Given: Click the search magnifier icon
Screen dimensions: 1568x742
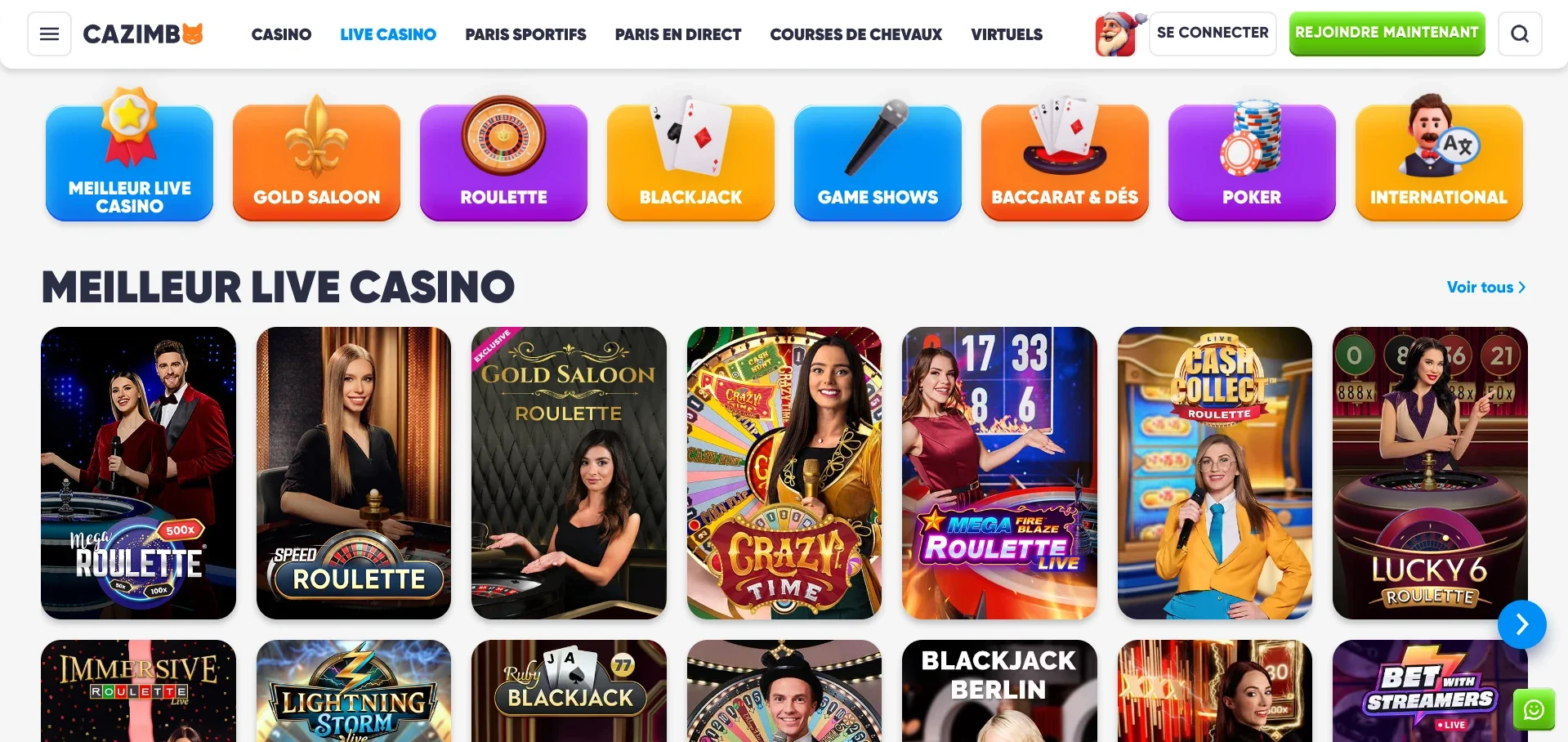Looking at the screenshot, I should point(1520,34).
